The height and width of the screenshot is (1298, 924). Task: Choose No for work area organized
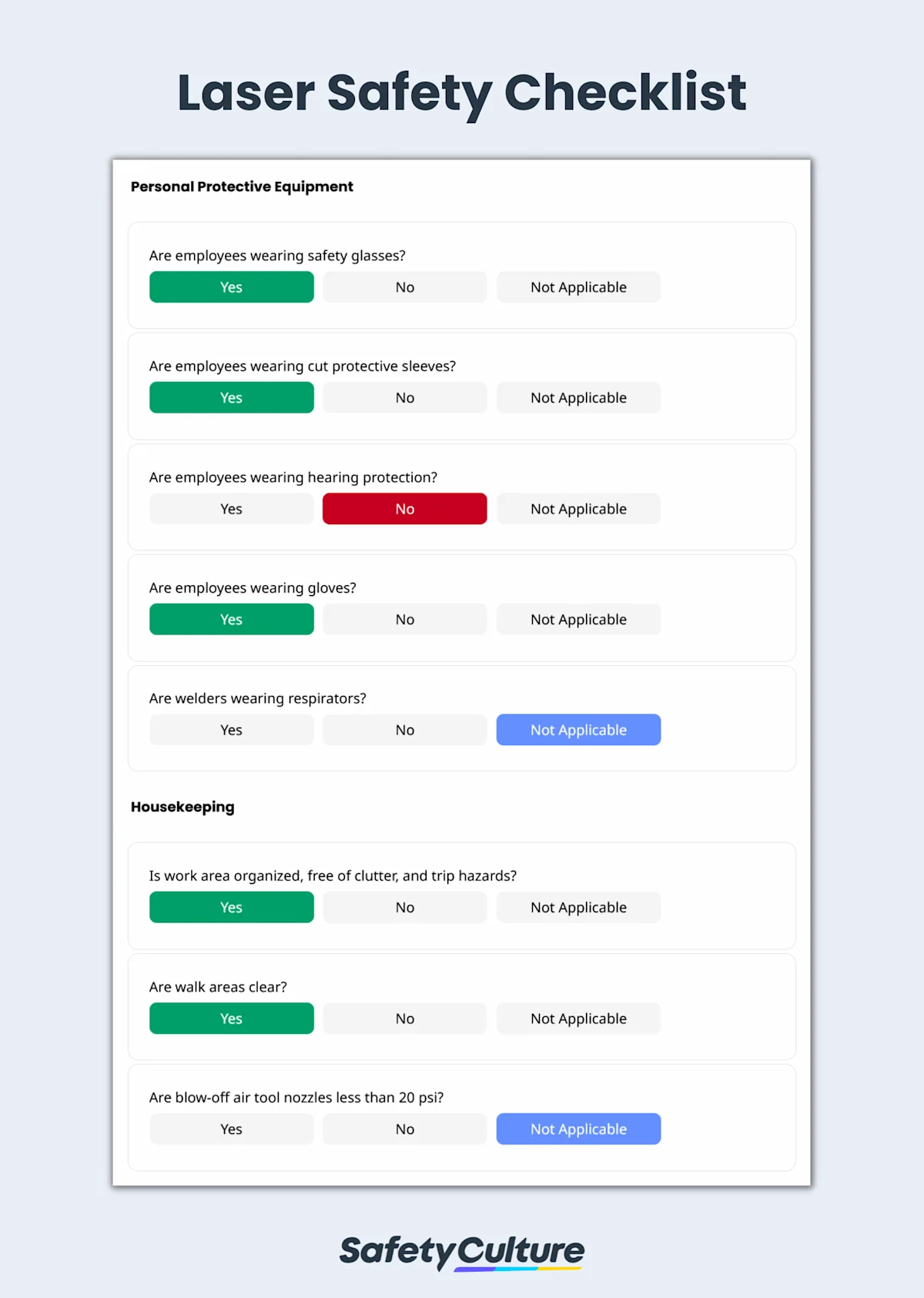pos(404,908)
